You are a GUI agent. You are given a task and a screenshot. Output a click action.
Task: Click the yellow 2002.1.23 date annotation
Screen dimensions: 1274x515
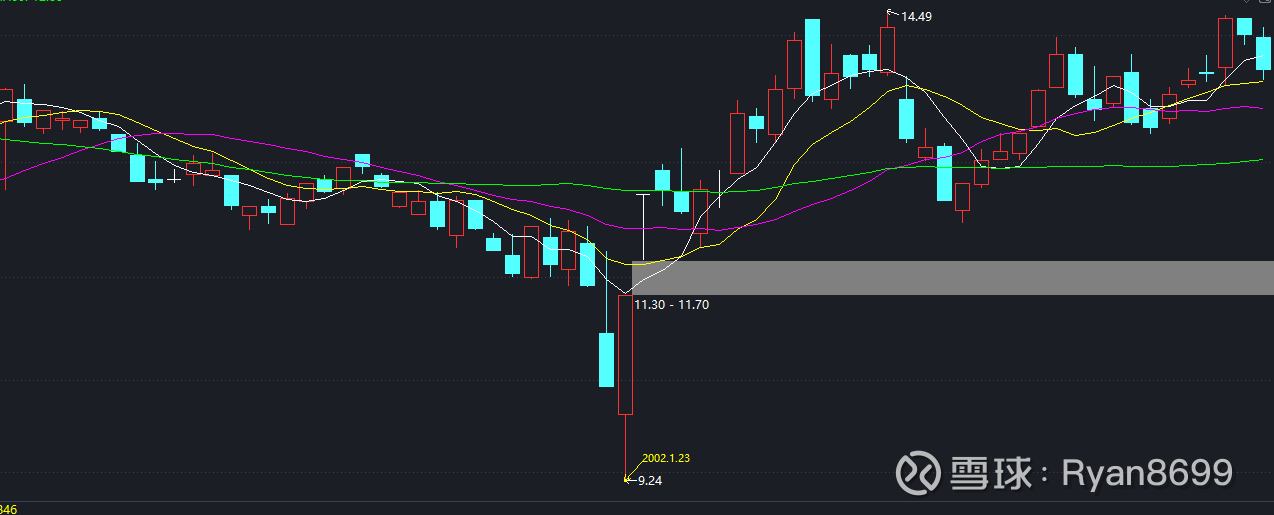click(666, 458)
